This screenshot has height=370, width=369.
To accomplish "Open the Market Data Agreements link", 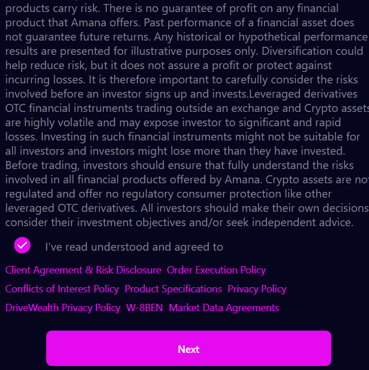I will (x=224, y=307).
